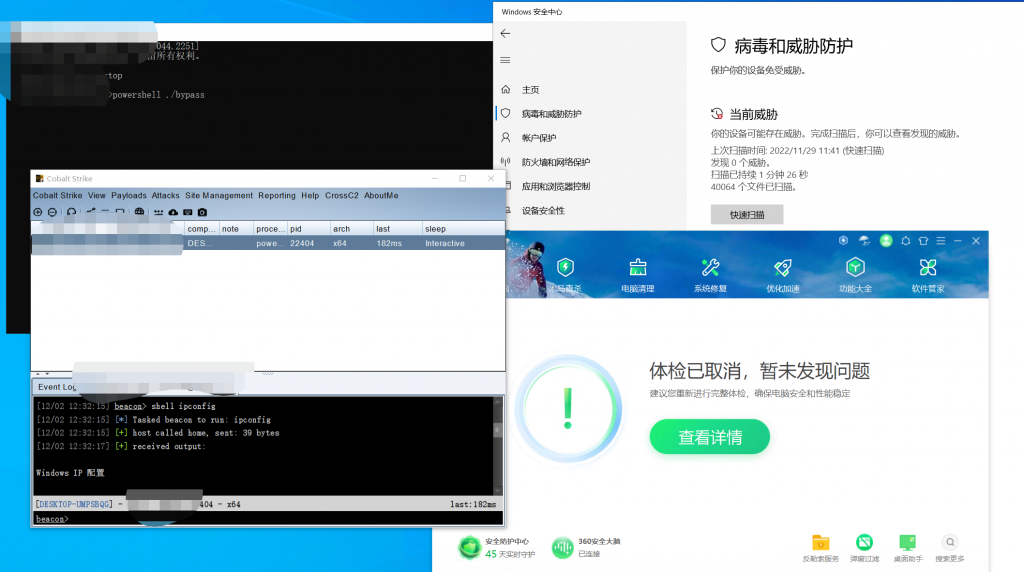The width and height of the screenshot is (1024, 572).
Task: Open the Help menu in Cobalt Strike
Action: [310, 195]
